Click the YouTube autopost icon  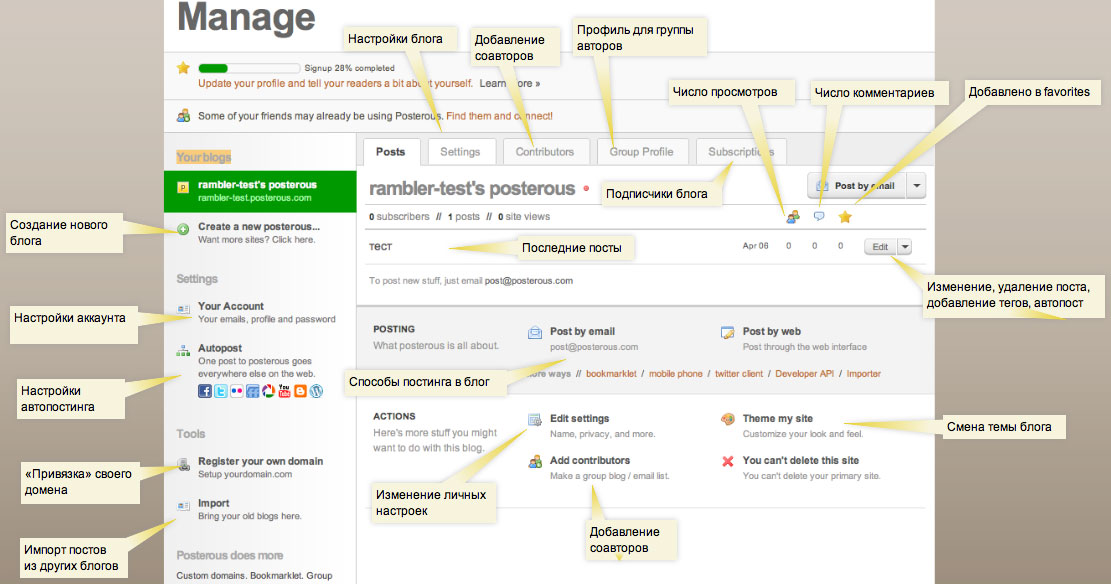point(284,391)
